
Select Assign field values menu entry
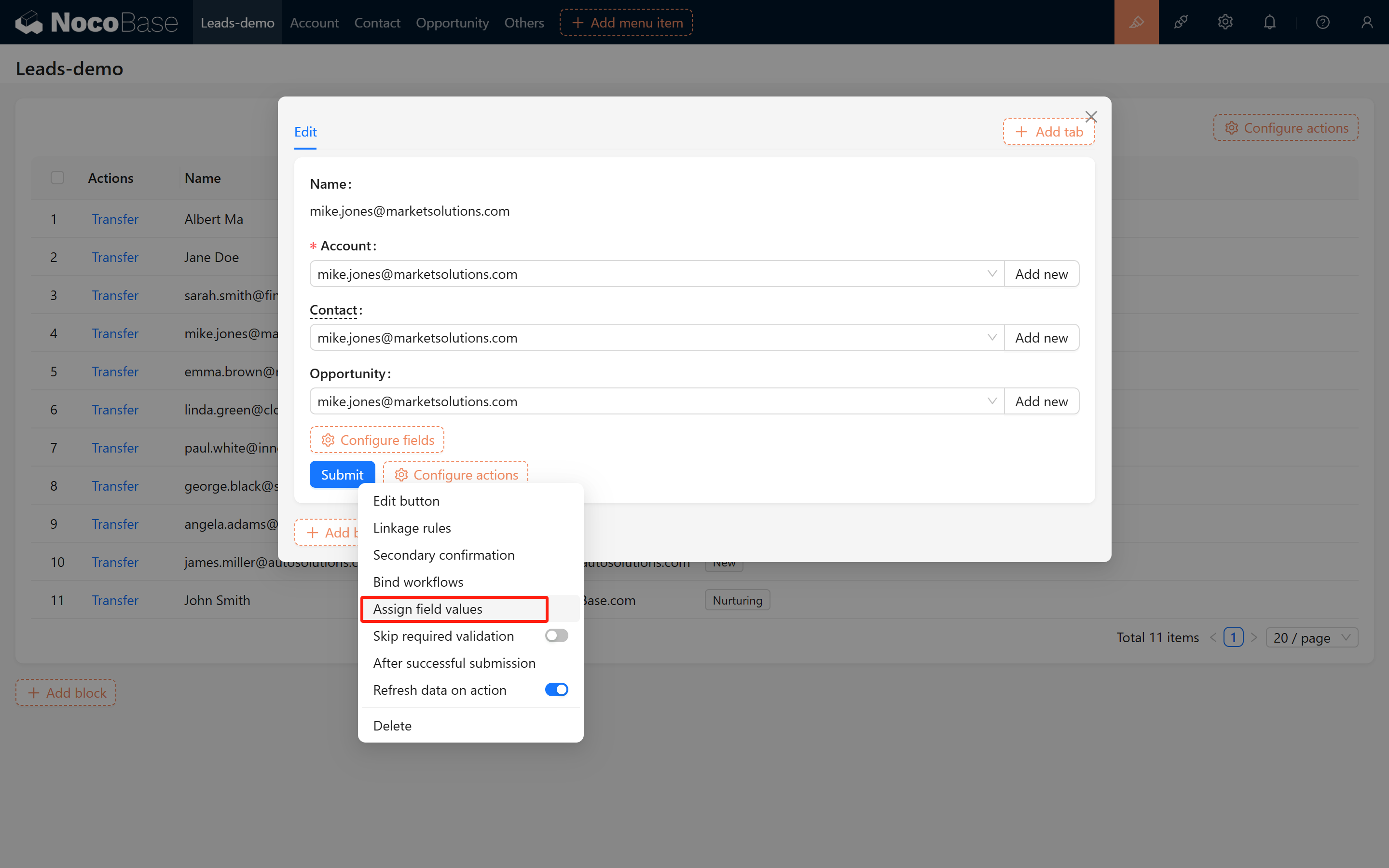click(x=427, y=608)
